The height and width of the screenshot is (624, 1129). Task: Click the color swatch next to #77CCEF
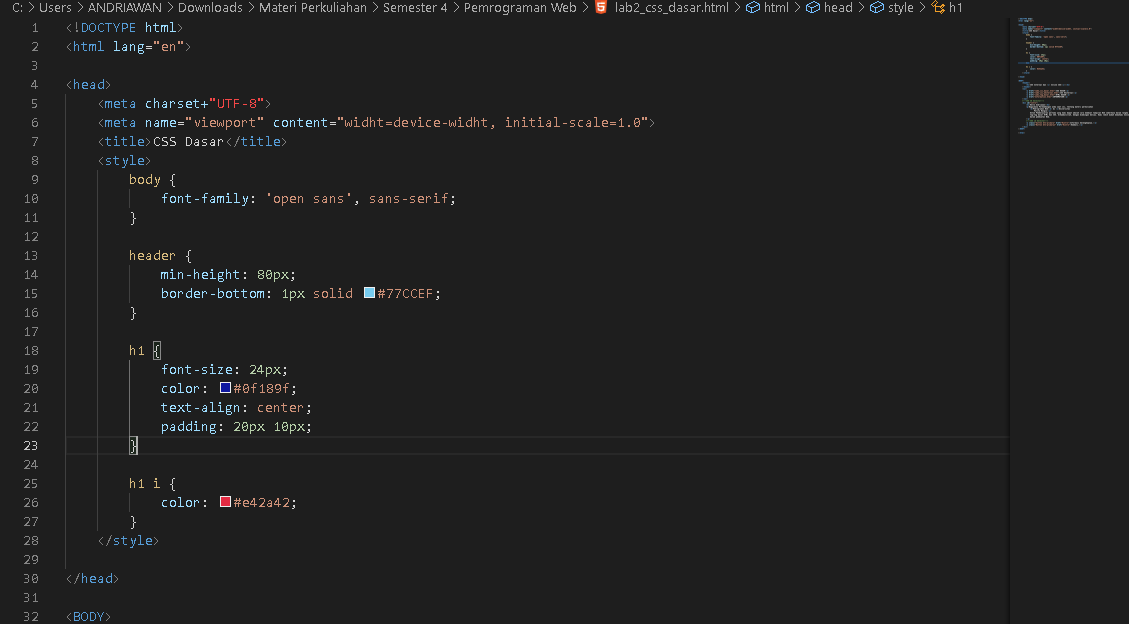click(370, 293)
